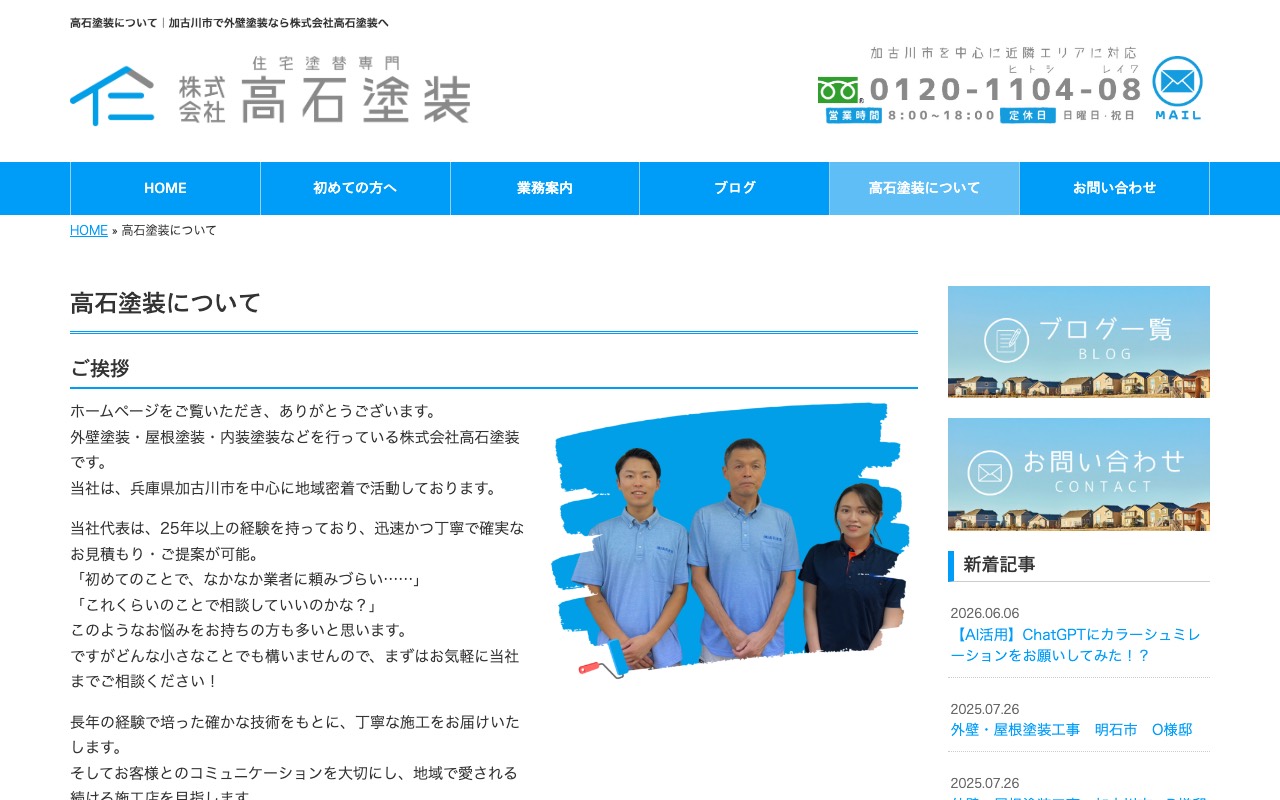This screenshot has width=1280, height=800.
Task: Click the ご挨拶 section heading
Action: coord(100,368)
